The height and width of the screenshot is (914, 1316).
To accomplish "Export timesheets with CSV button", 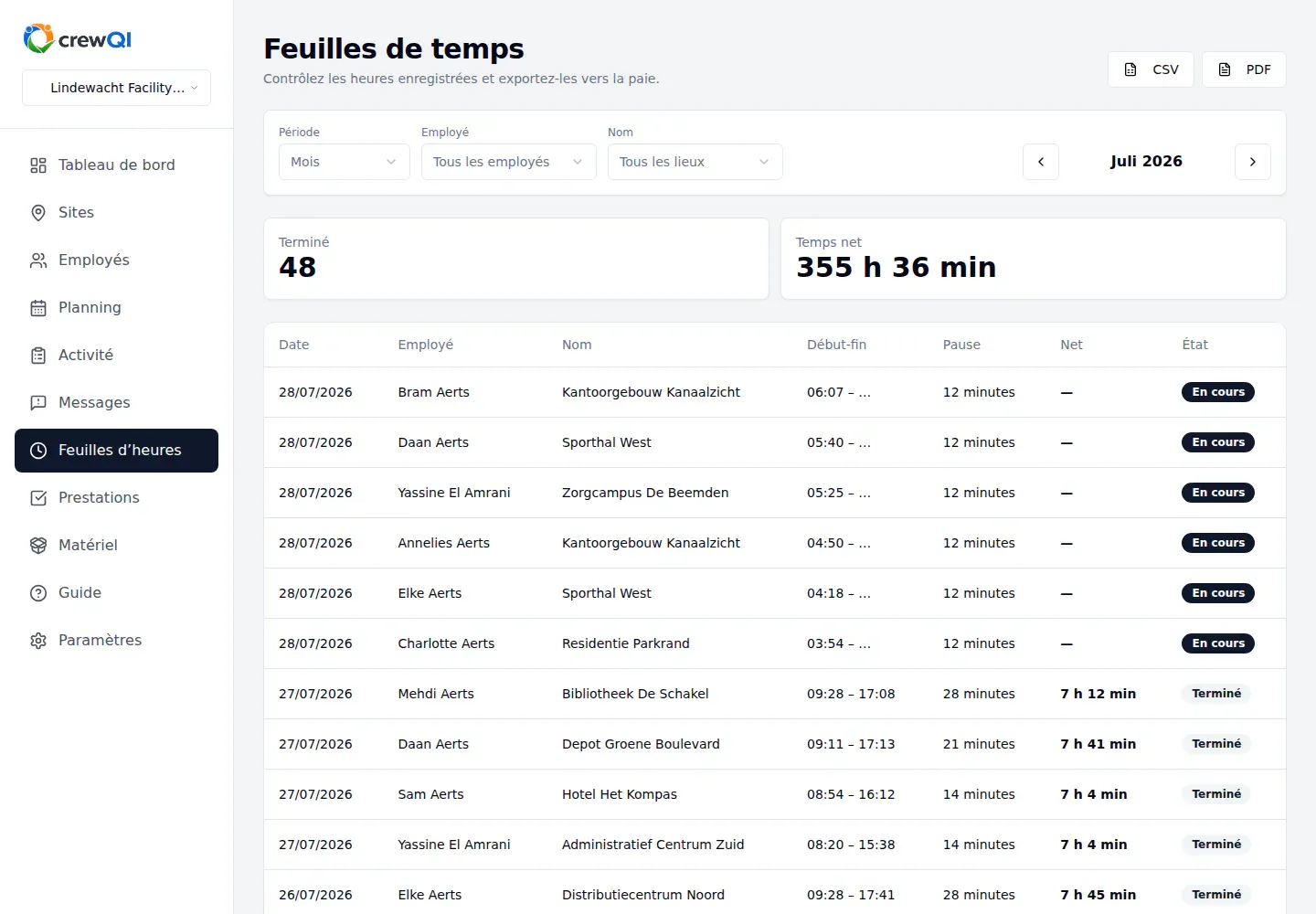I will tap(1151, 69).
